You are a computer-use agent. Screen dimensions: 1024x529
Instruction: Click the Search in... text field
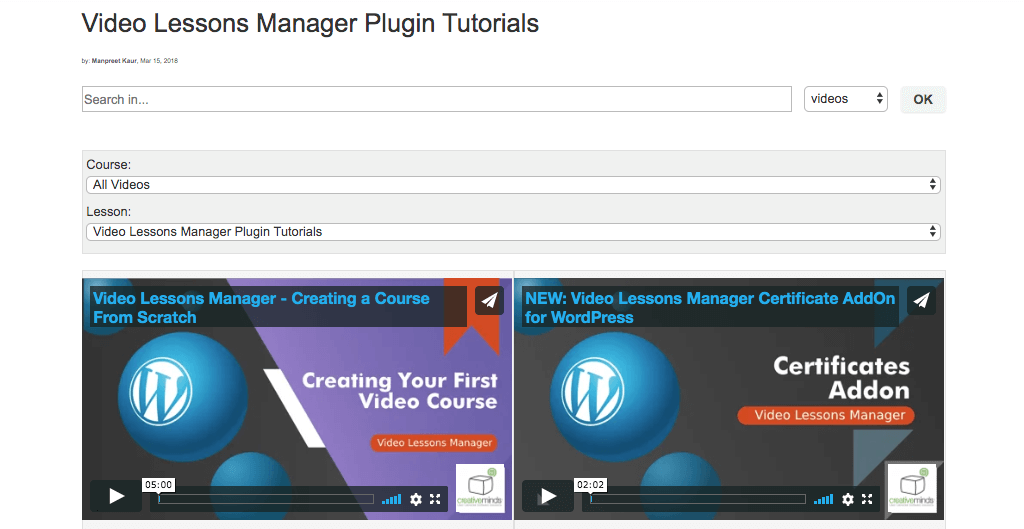point(437,99)
